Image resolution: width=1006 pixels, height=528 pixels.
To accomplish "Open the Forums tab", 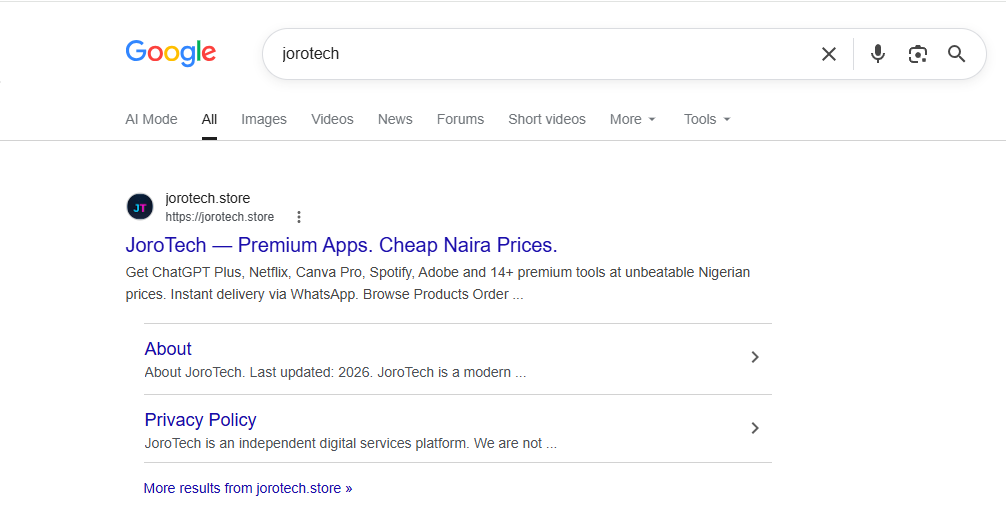I will click(460, 119).
